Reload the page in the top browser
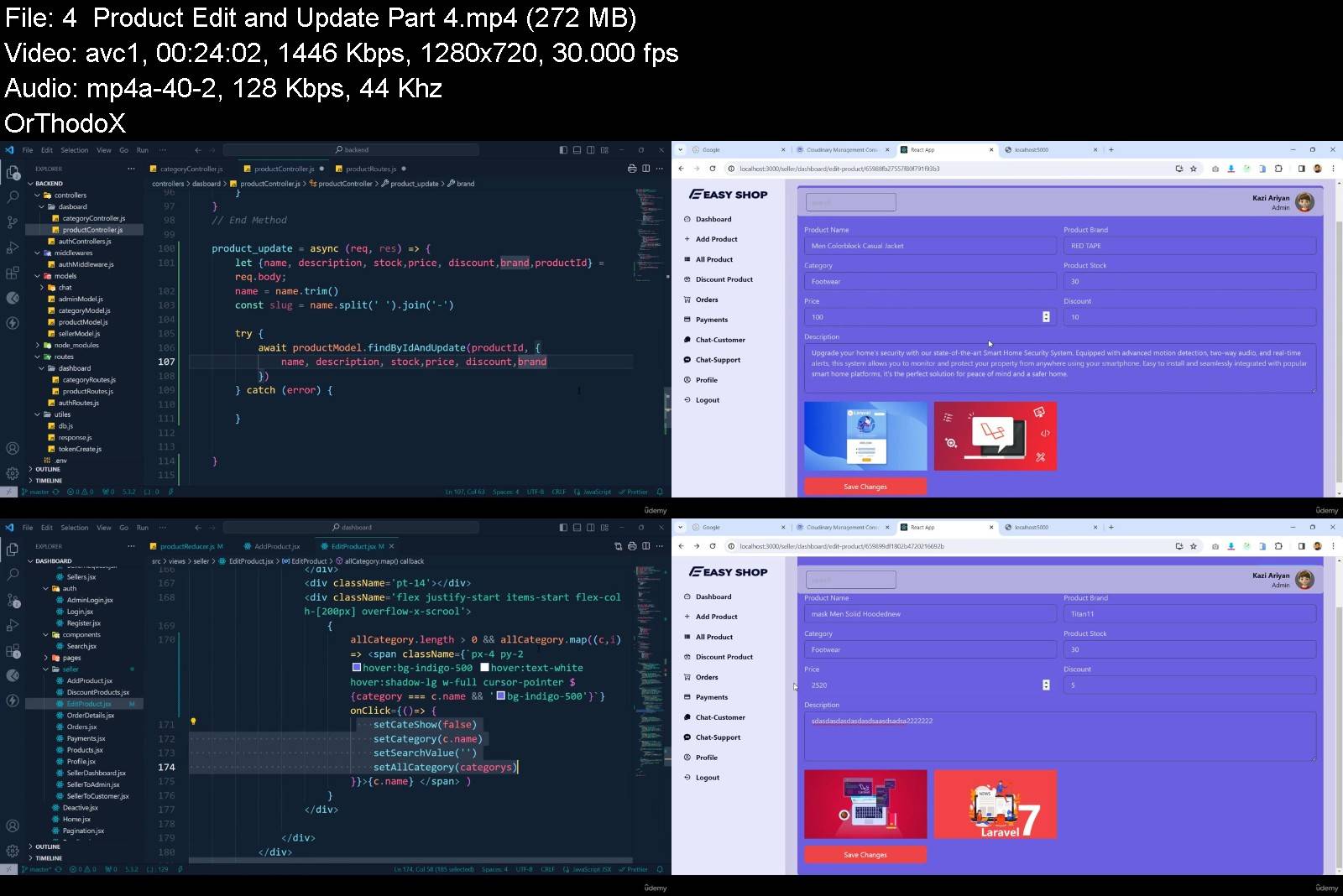1343x896 pixels. [x=713, y=169]
